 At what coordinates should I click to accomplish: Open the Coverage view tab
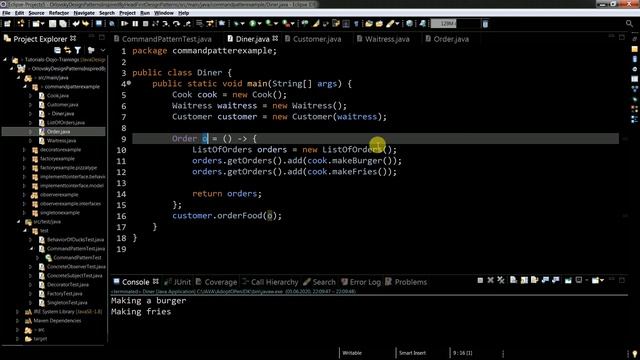(216, 282)
